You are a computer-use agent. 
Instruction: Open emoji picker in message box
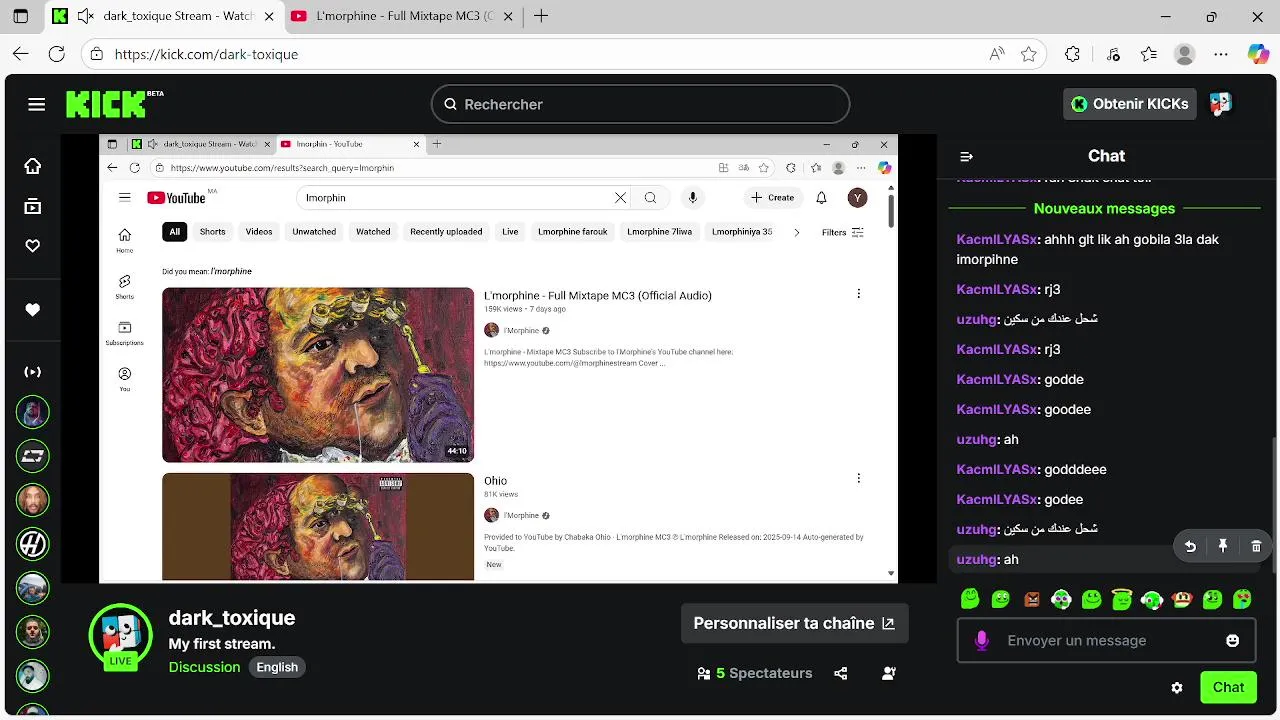click(x=1233, y=640)
